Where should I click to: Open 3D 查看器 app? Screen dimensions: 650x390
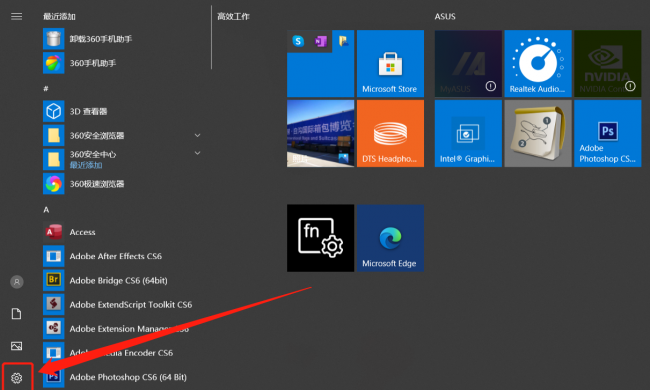click(x=121, y=111)
